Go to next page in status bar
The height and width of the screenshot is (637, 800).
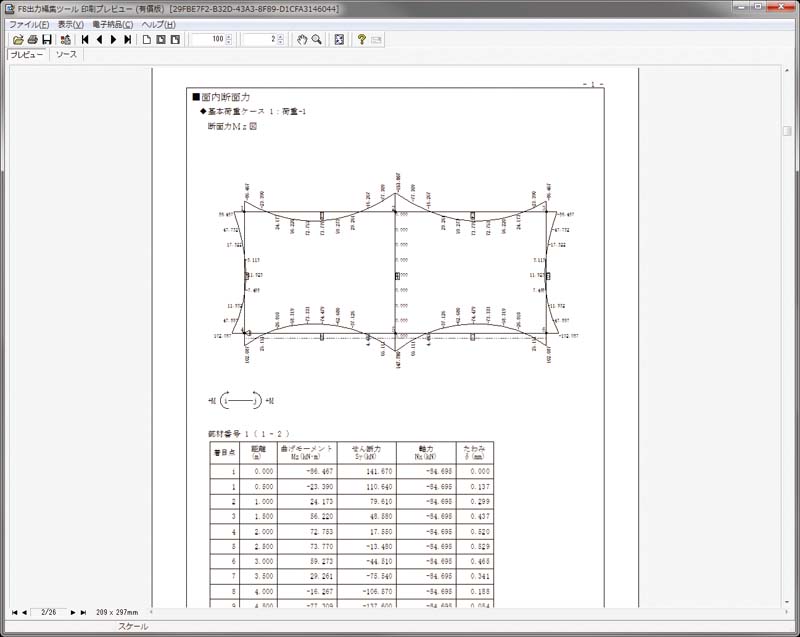click(73, 612)
